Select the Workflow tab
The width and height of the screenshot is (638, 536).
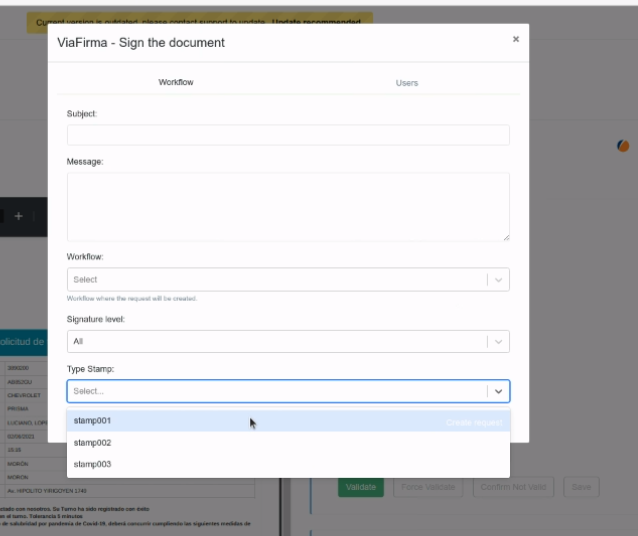tap(176, 83)
